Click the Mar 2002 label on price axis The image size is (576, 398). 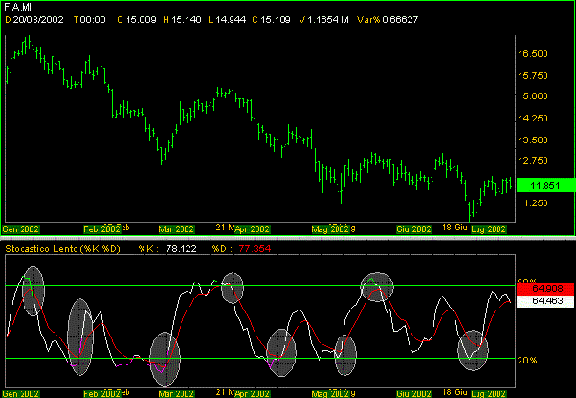(x=176, y=229)
